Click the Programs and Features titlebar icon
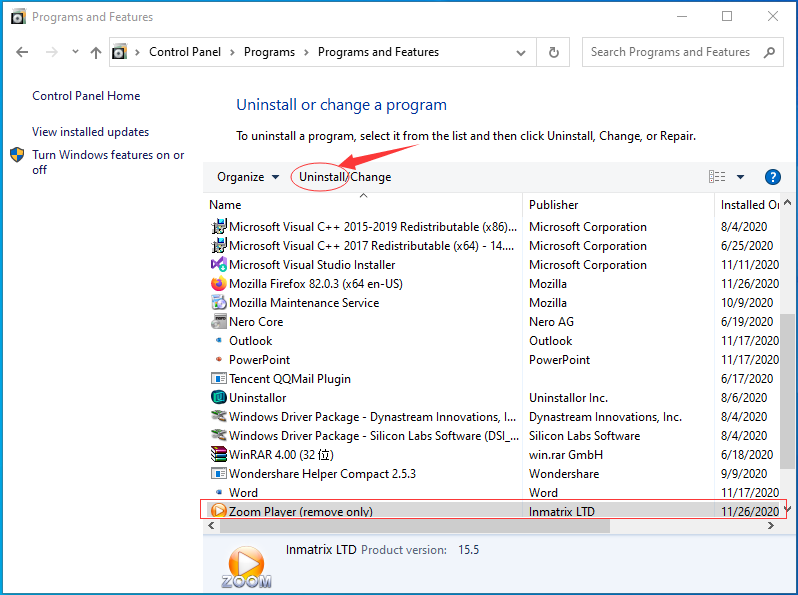 click(x=18, y=17)
